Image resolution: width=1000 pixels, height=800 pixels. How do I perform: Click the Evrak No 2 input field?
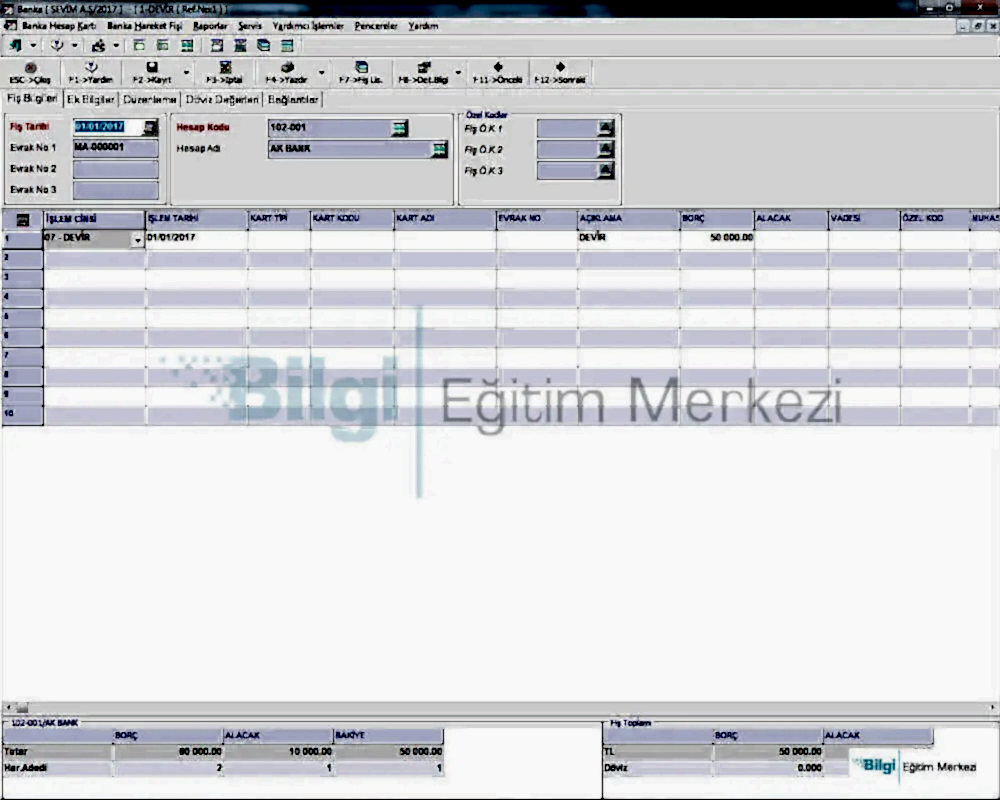[x=115, y=169]
